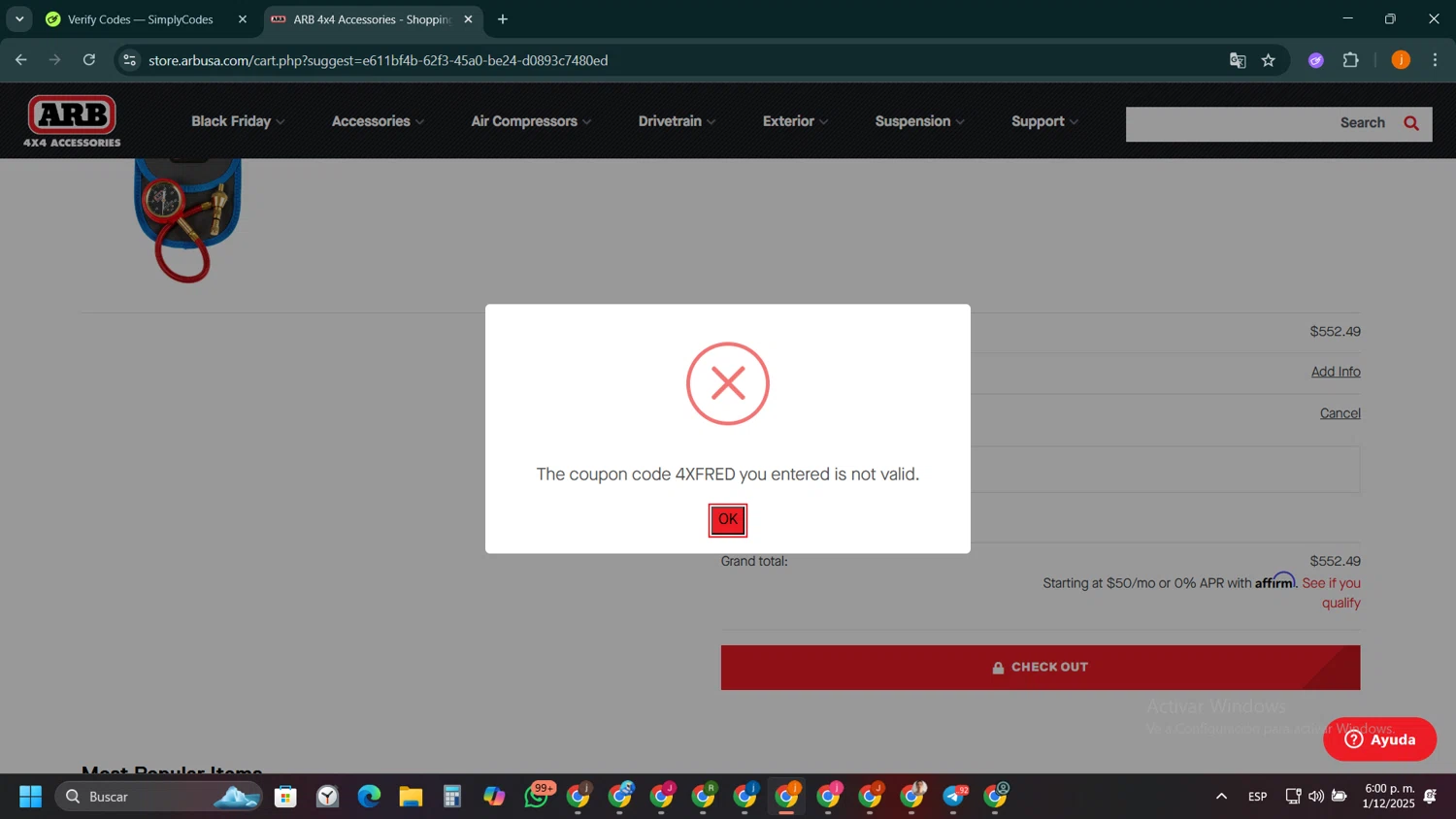Open the Windows Start menu
The image size is (1456, 819).
tap(30, 797)
